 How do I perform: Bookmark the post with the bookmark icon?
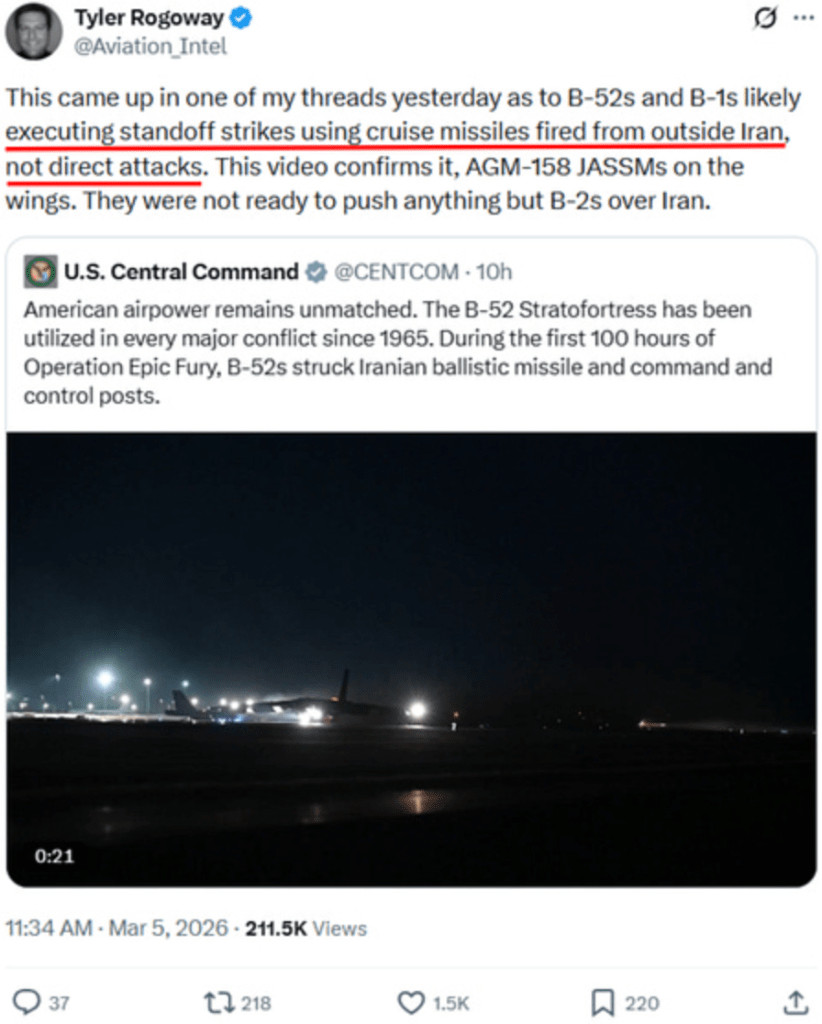point(603,1001)
